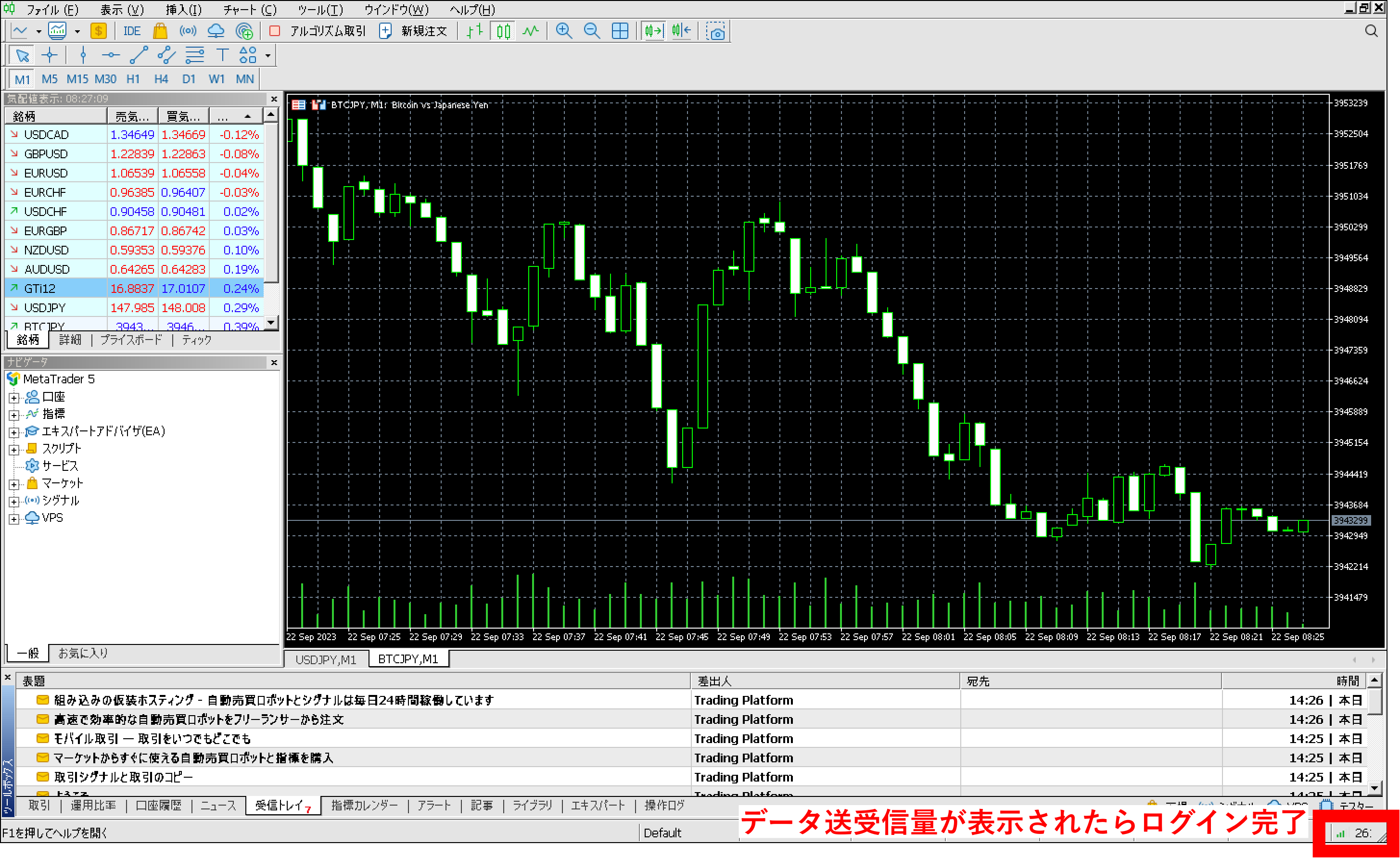Click the chart screenshot camera icon
1400x858 pixels.
tap(715, 31)
